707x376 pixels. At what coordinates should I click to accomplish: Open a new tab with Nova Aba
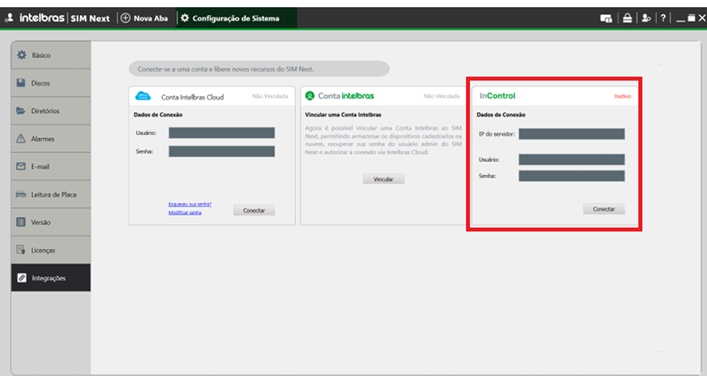144,18
